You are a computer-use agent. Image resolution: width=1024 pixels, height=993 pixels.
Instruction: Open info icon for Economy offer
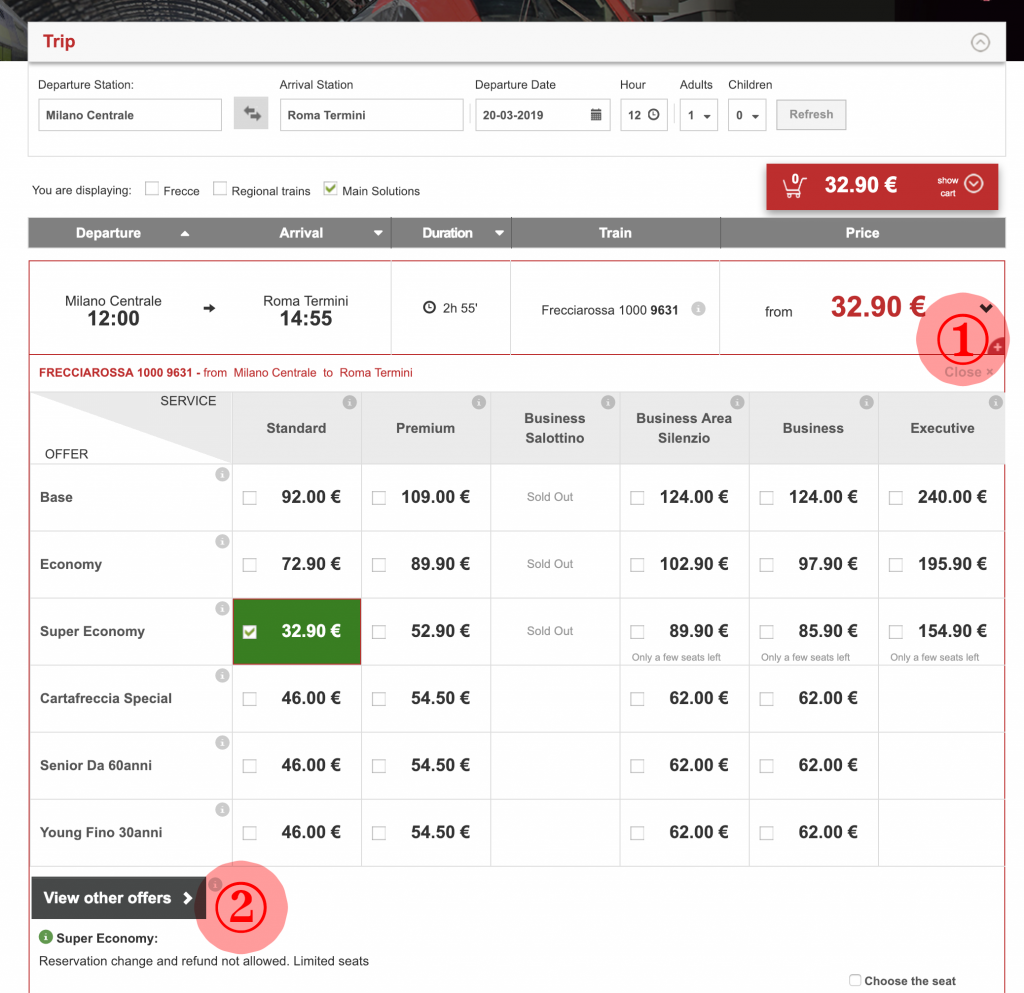coord(222,541)
